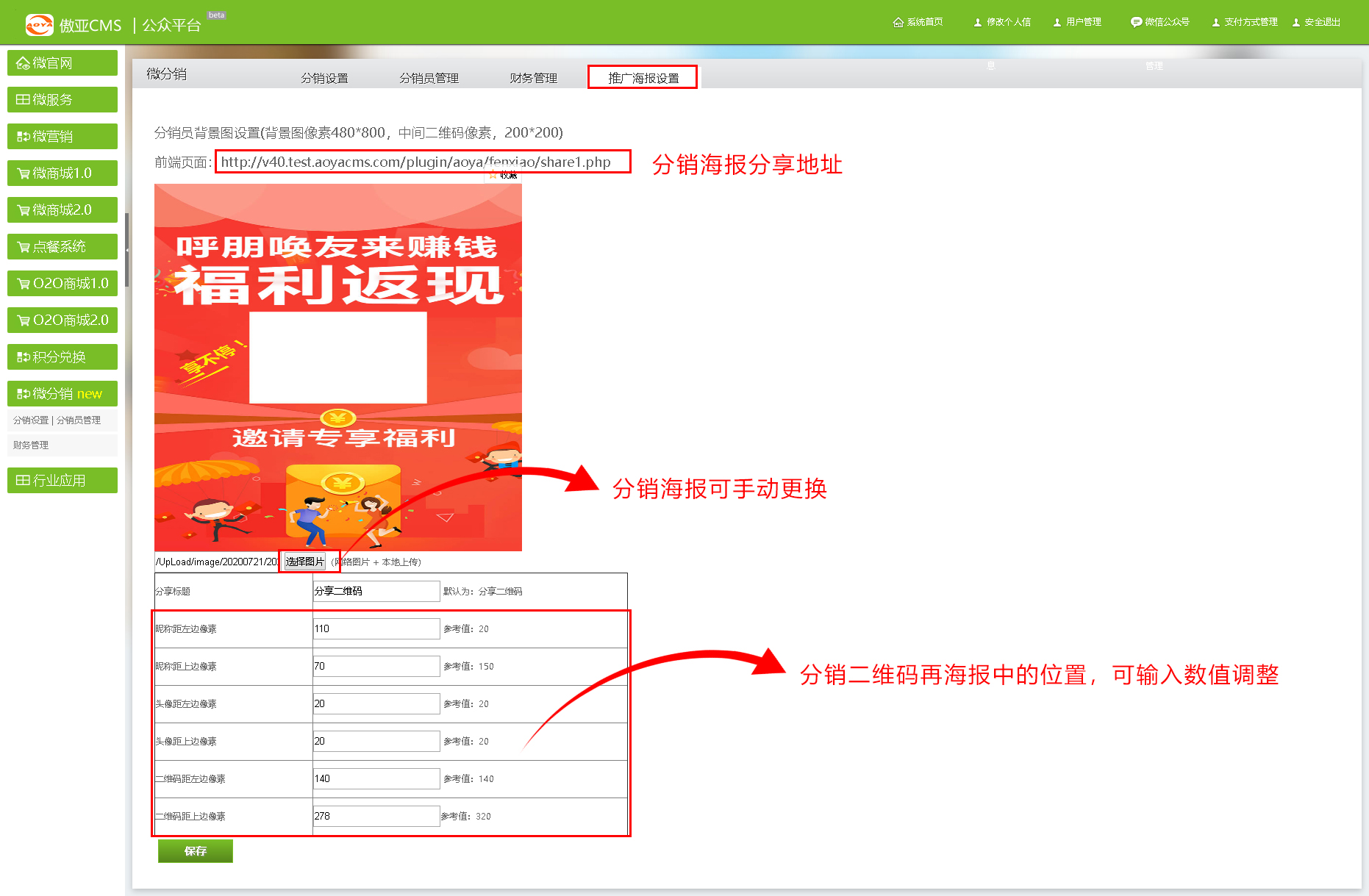This screenshot has width=1369, height=896.
Task: Switch to 推广海报设置 tab
Action: click(x=643, y=78)
